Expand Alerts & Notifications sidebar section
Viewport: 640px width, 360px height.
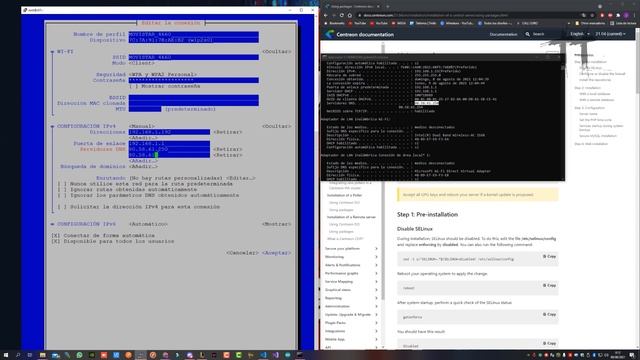pos(351,265)
